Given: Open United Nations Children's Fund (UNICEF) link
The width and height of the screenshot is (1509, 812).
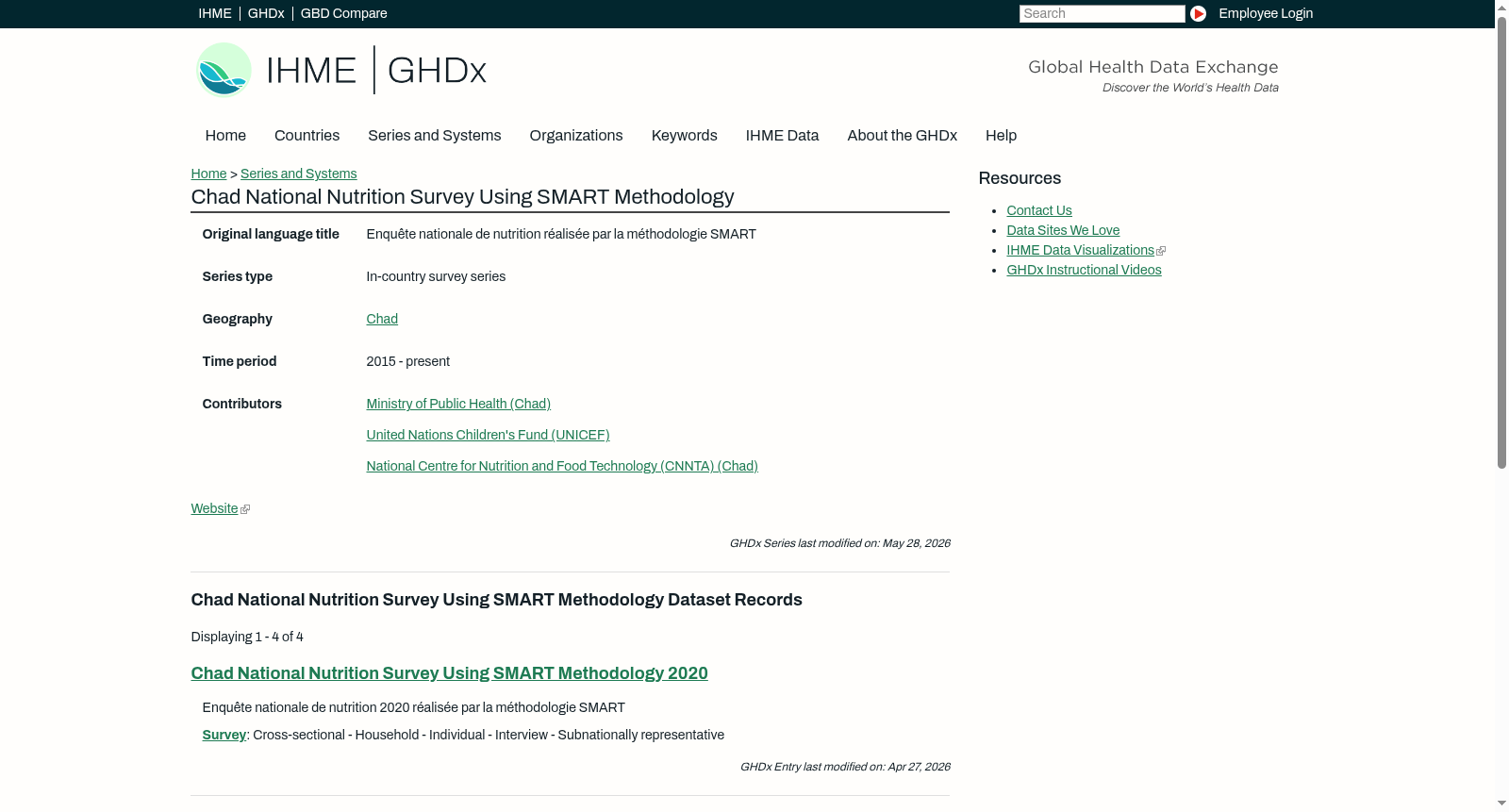Looking at the screenshot, I should coord(488,435).
